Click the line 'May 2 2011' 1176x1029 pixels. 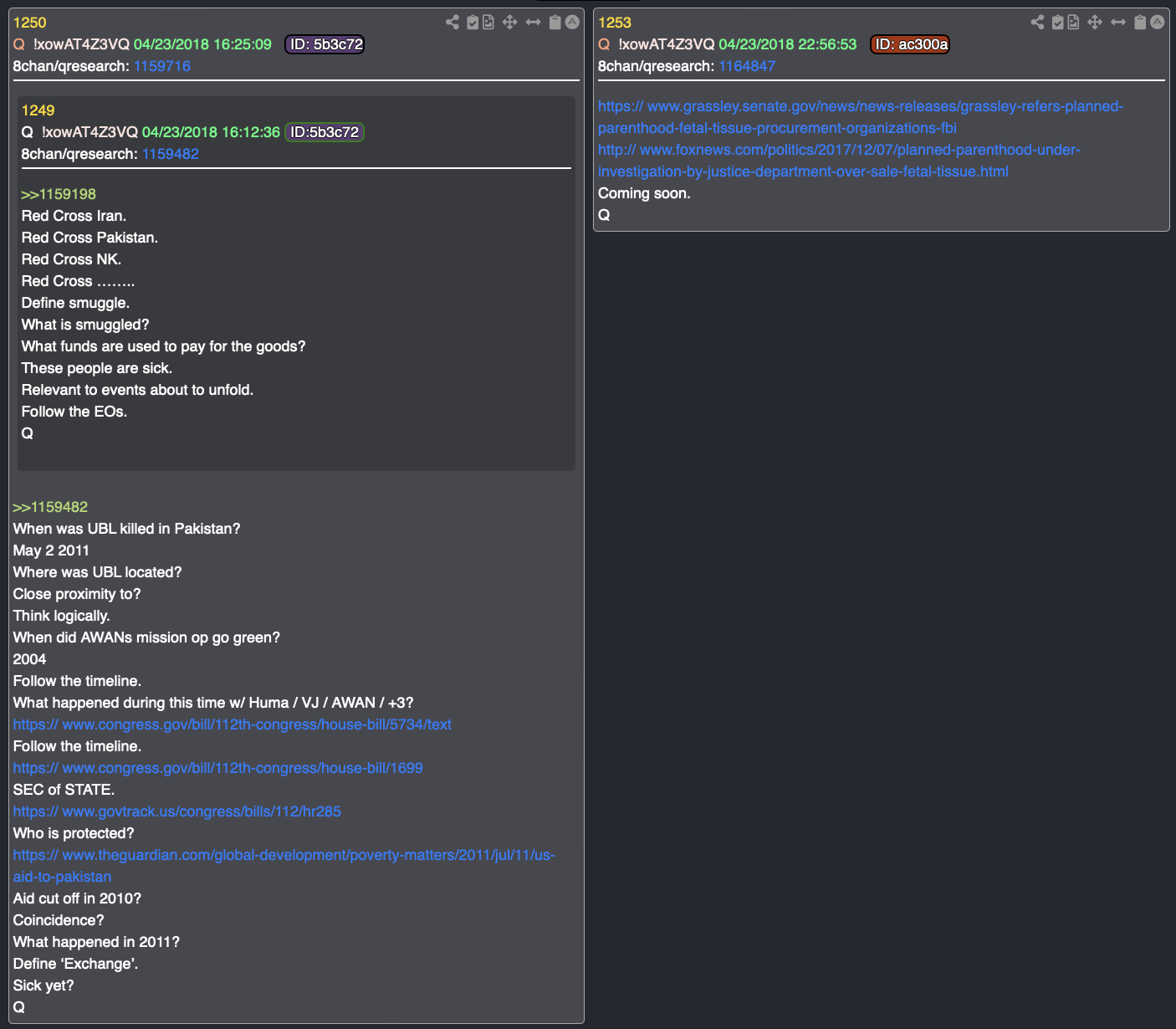point(51,550)
